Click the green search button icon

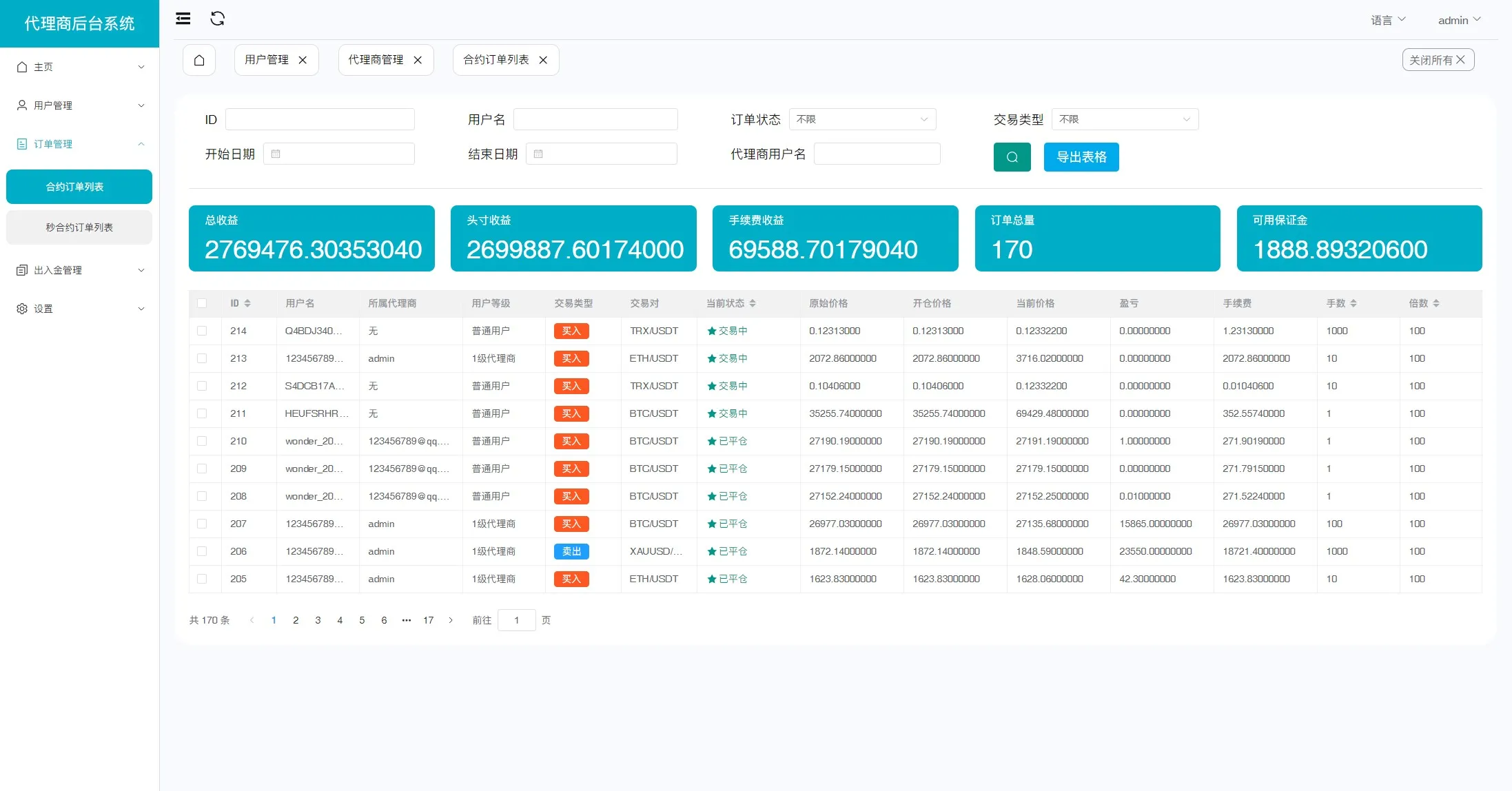[1012, 157]
